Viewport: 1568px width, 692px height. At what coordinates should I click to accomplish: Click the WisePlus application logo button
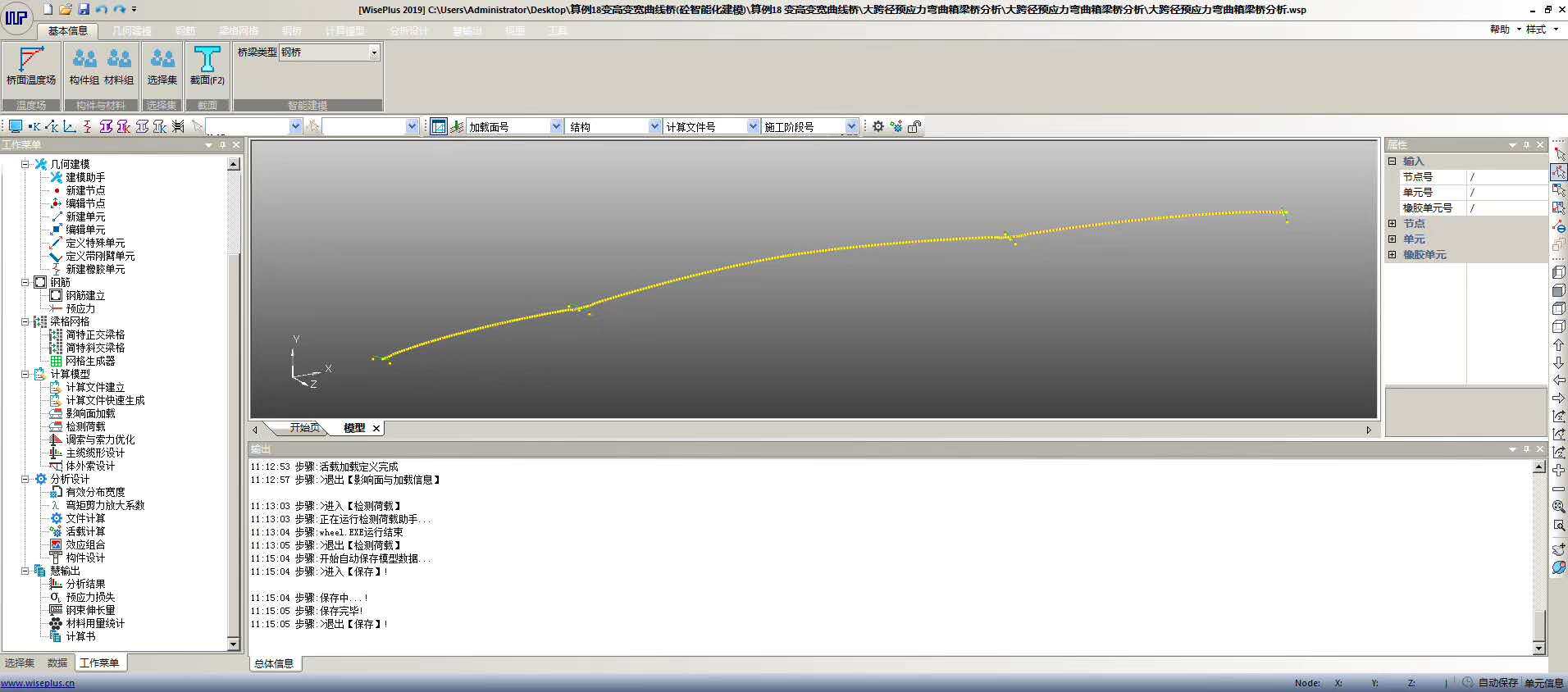click(x=16, y=17)
